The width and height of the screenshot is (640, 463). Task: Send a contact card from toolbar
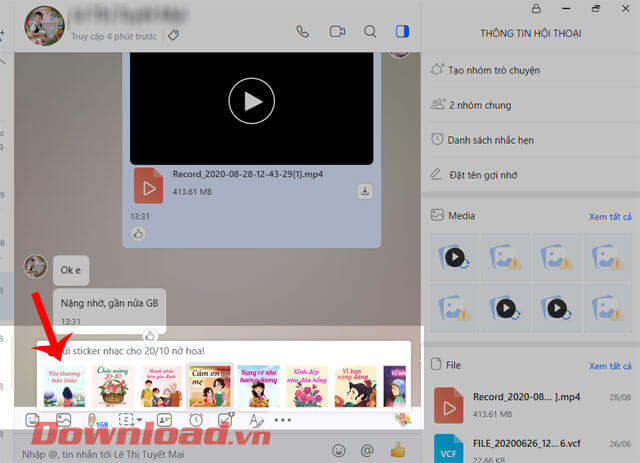[x=164, y=420]
